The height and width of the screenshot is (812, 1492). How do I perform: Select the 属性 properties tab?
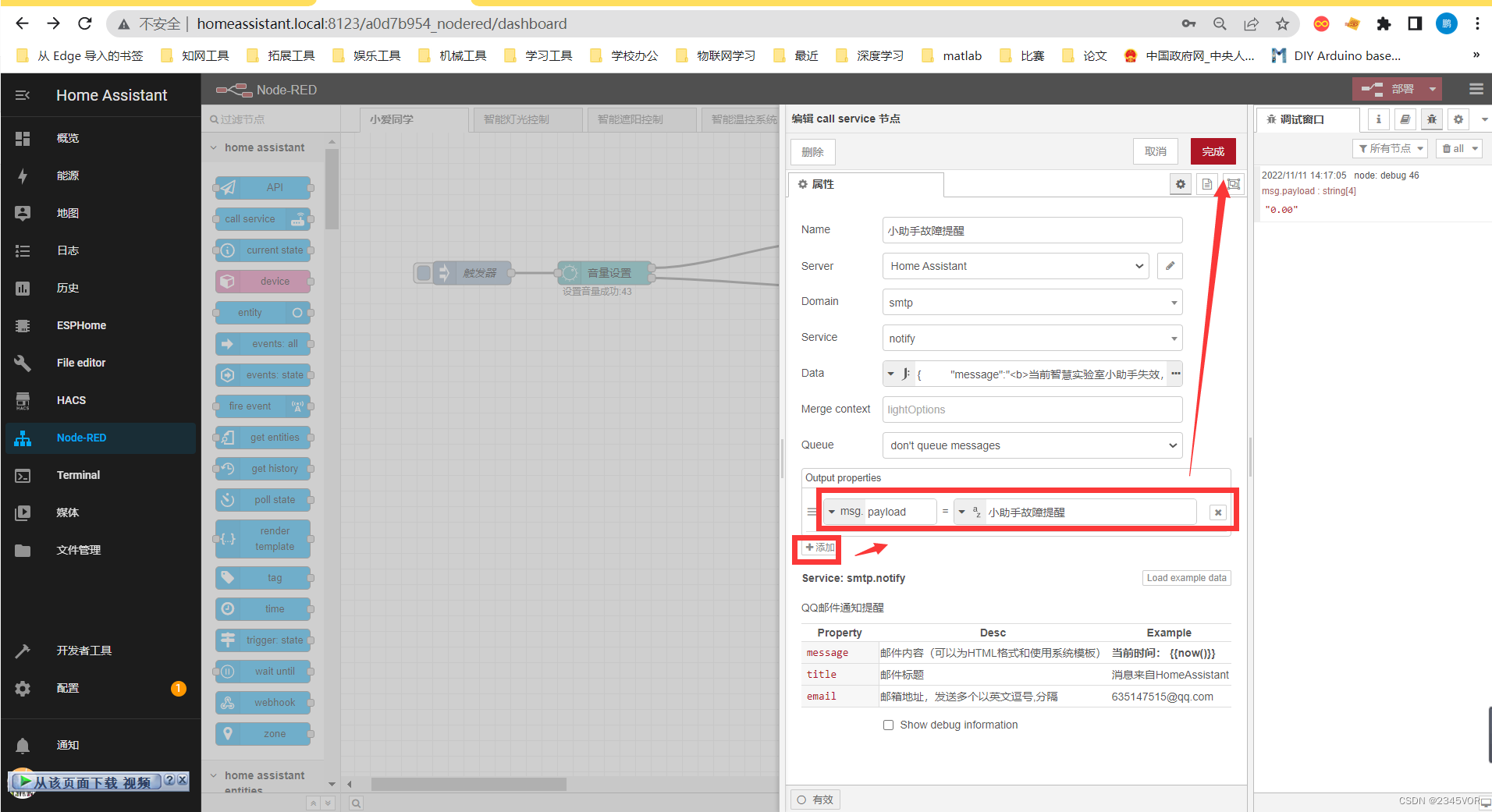pyautogui.click(x=865, y=184)
